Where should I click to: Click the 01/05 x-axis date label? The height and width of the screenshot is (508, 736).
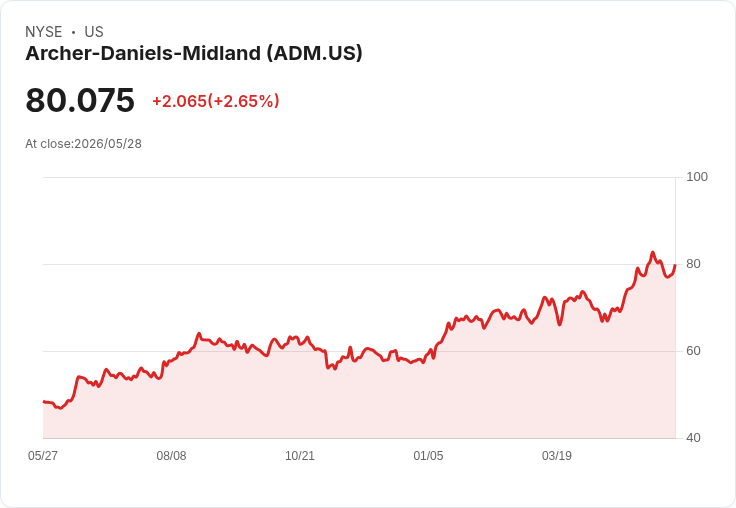point(428,456)
